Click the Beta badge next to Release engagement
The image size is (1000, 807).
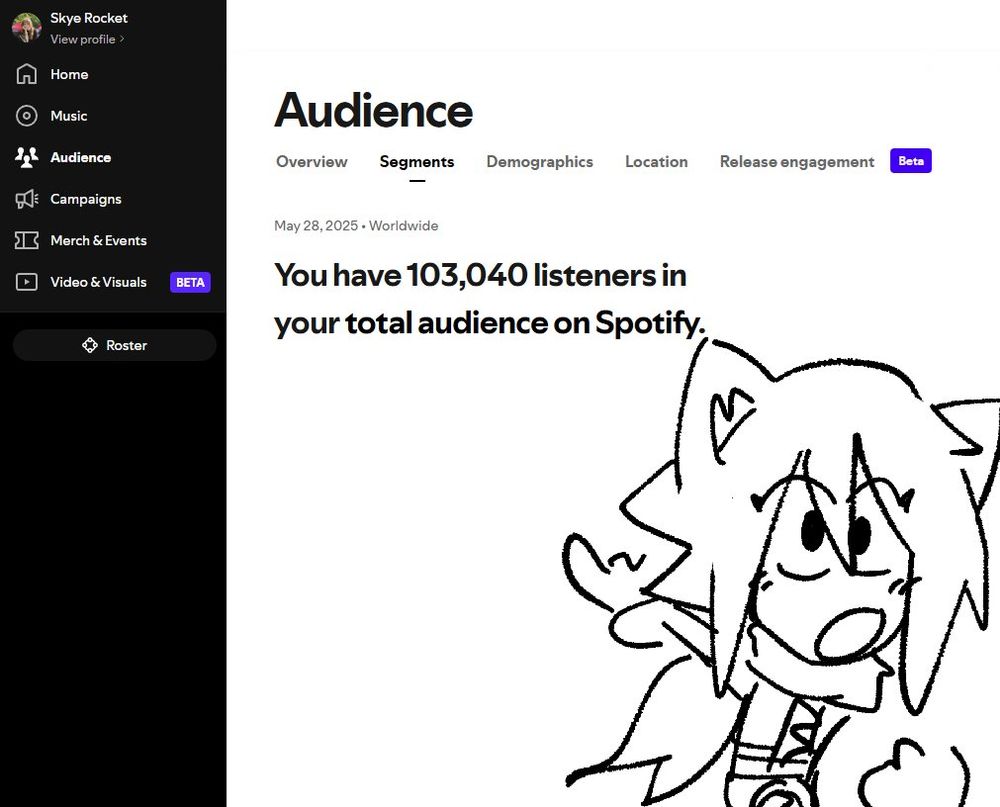910,160
